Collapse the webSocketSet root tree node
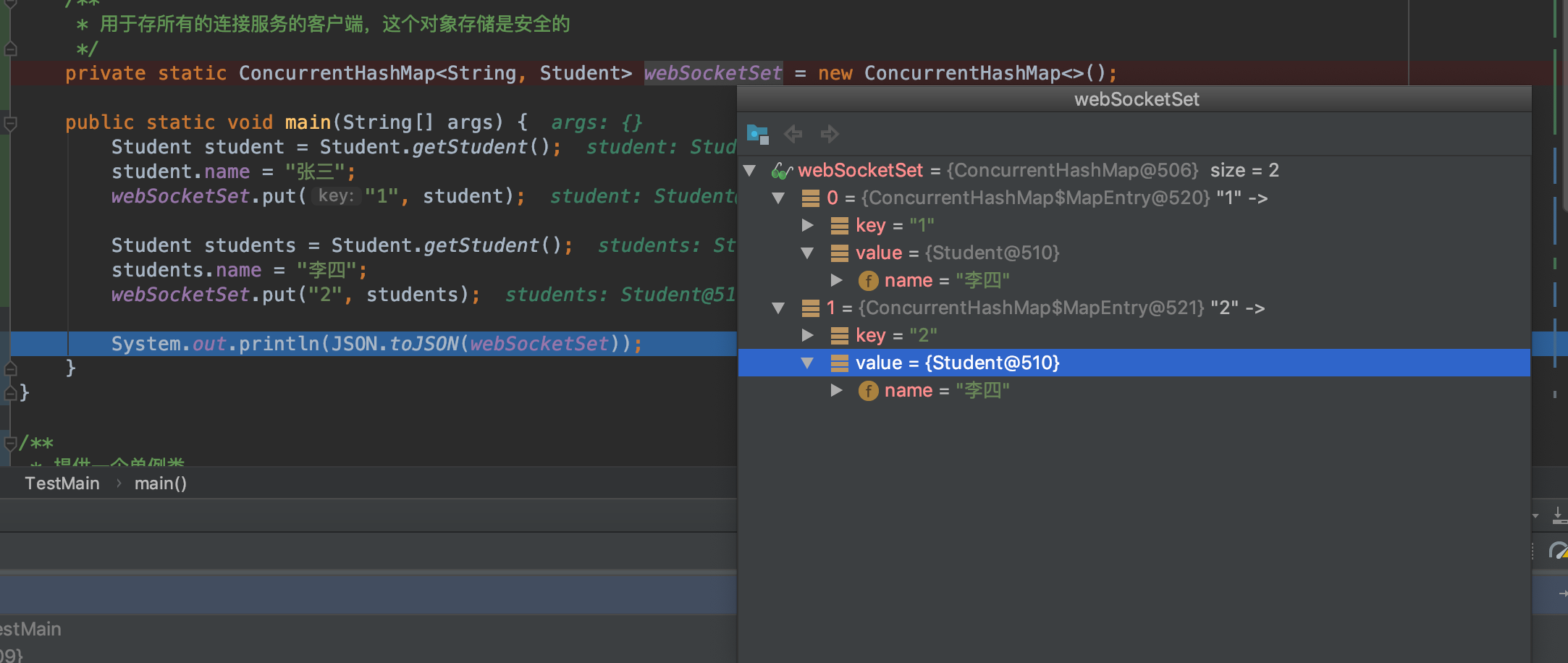Viewport: 1568px width, 663px height. pyautogui.click(x=750, y=171)
